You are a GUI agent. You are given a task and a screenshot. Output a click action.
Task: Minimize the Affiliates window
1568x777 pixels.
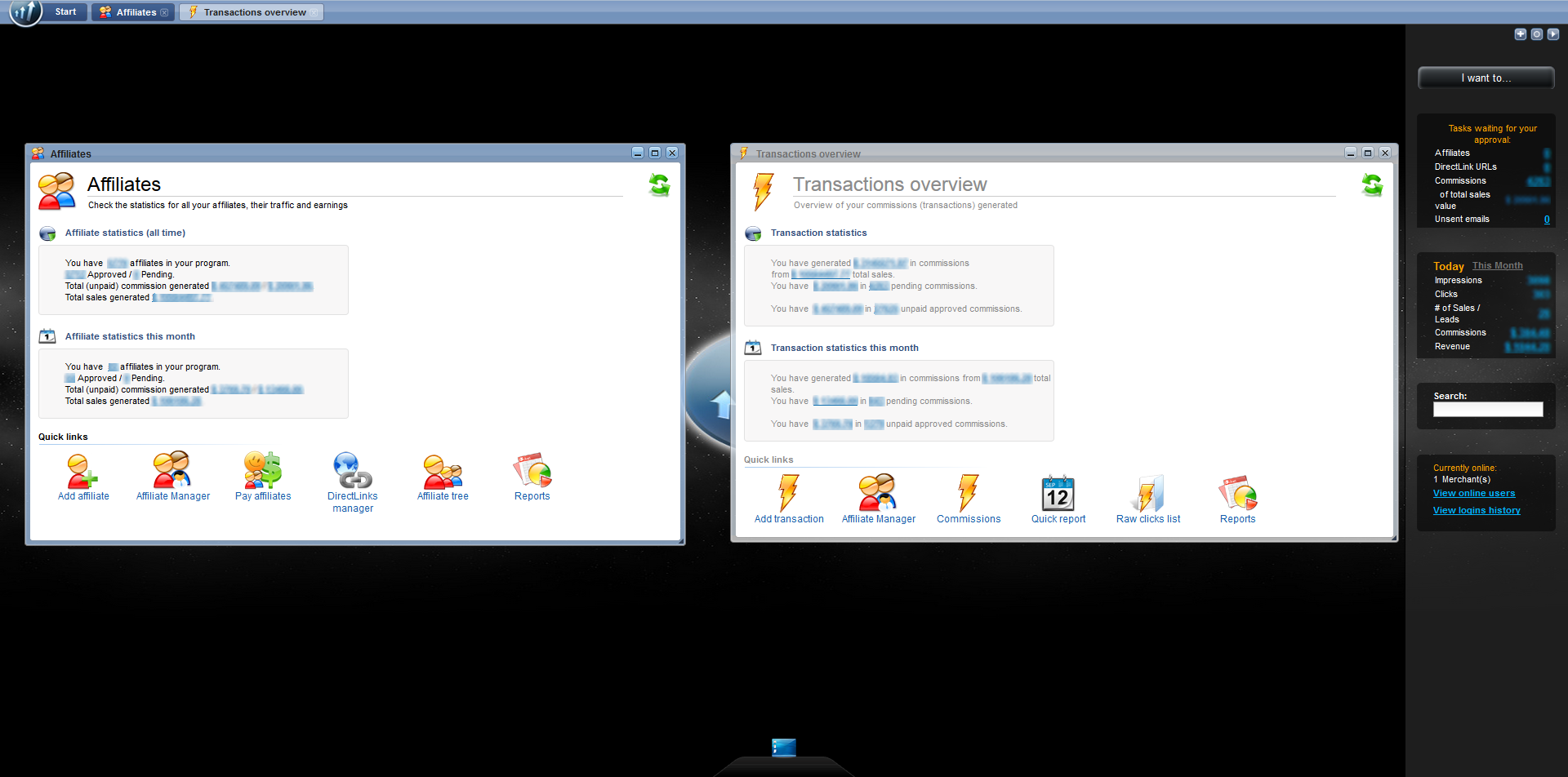(638, 153)
